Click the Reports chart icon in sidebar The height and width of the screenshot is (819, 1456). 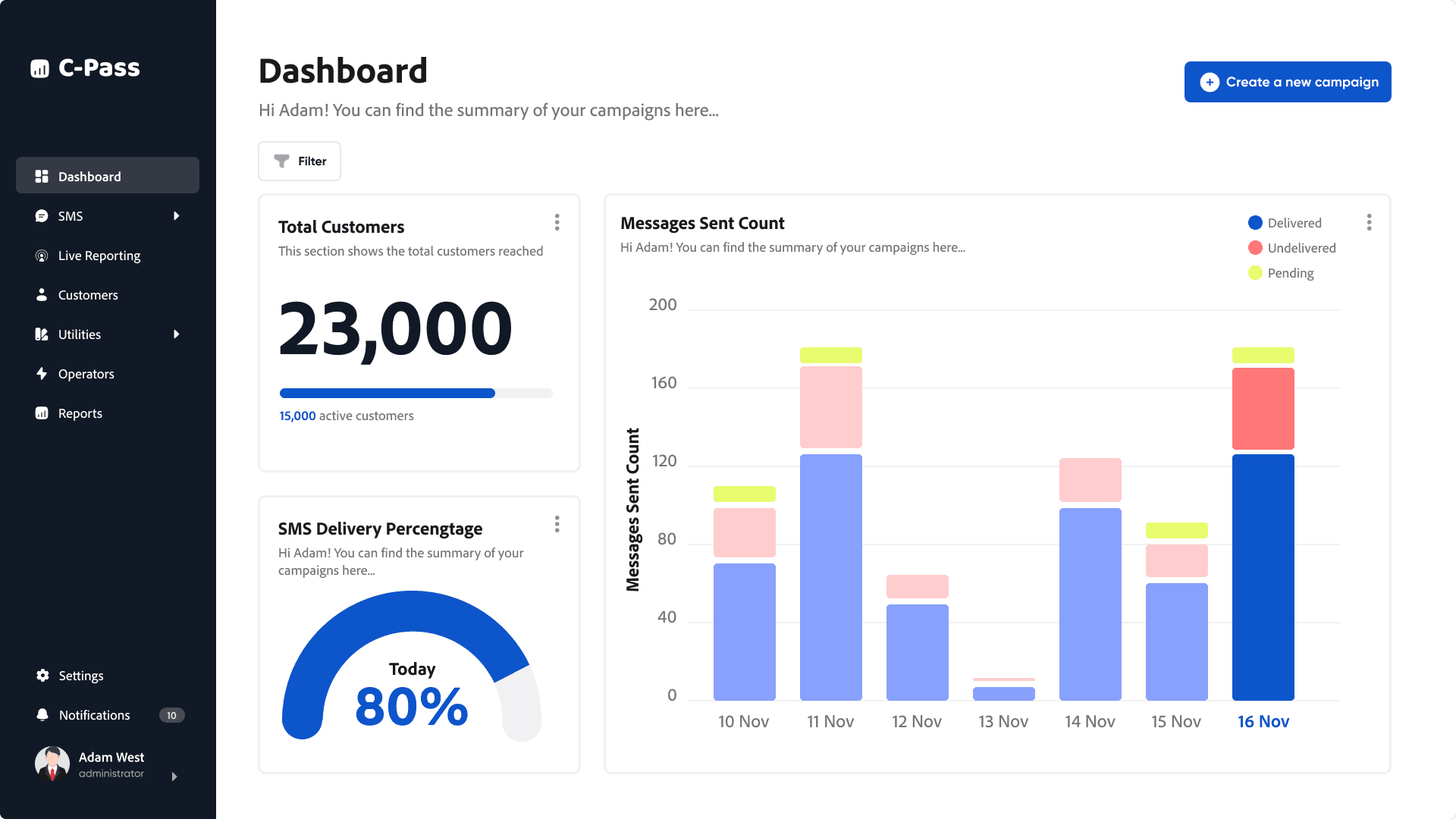tap(42, 413)
